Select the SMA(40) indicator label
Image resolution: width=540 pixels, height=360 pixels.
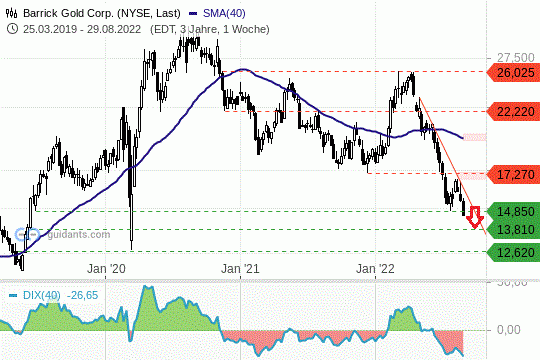click(224, 13)
